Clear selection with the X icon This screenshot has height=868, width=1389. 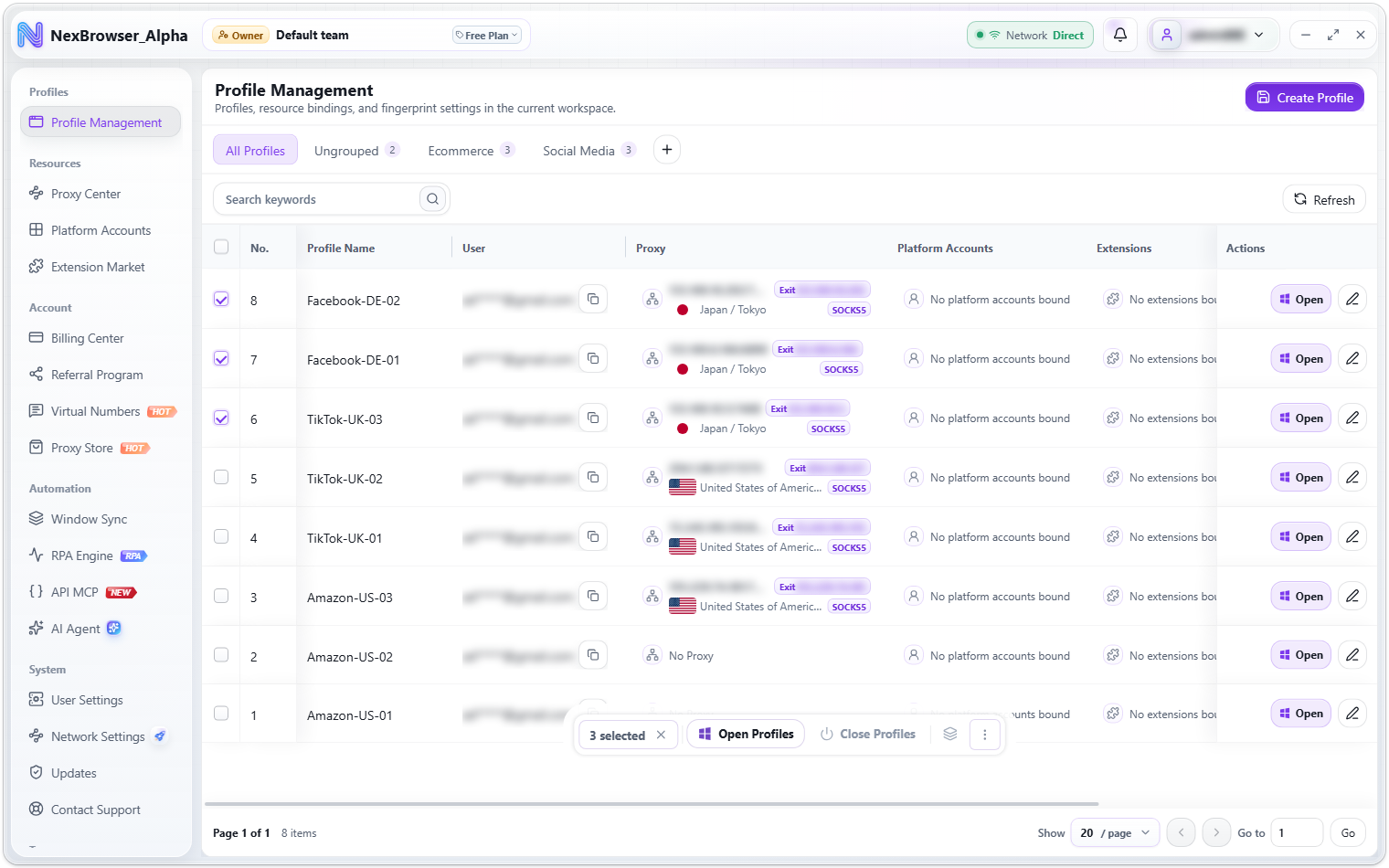661,735
